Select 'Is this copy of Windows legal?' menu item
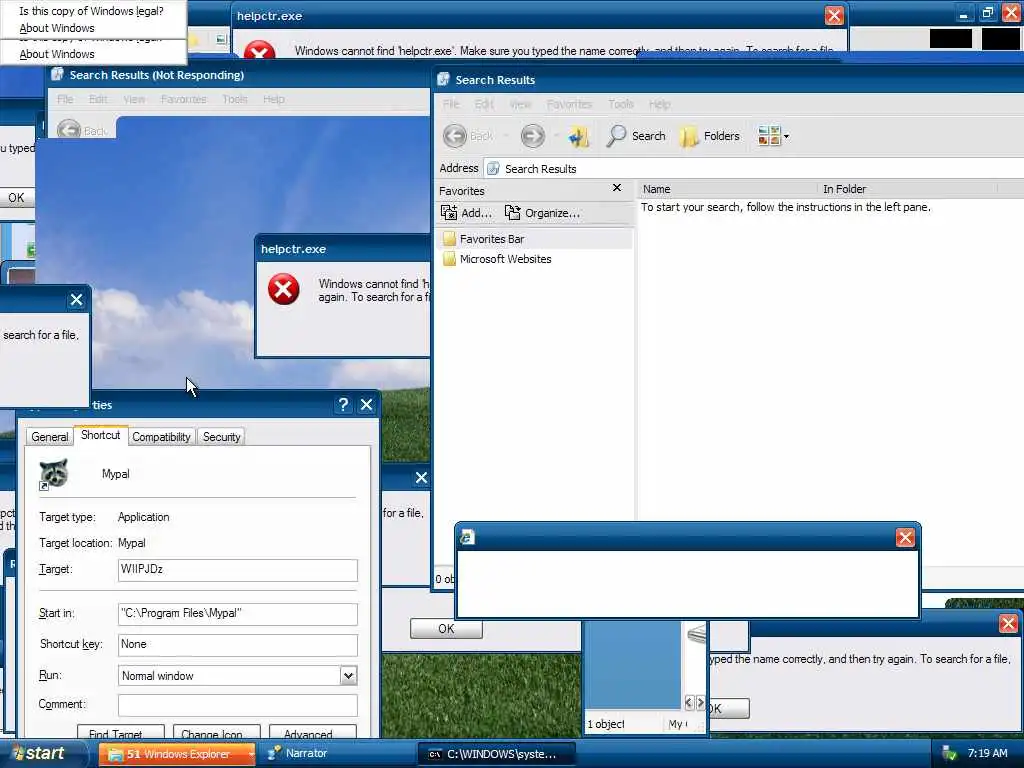Image resolution: width=1024 pixels, height=768 pixels. coord(91,11)
